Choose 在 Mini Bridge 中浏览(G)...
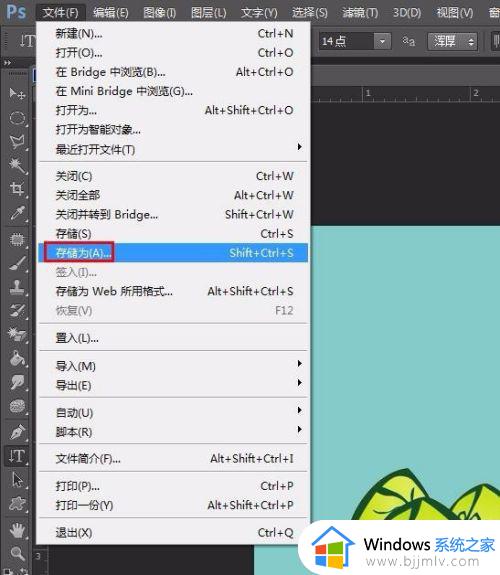 click(173, 91)
